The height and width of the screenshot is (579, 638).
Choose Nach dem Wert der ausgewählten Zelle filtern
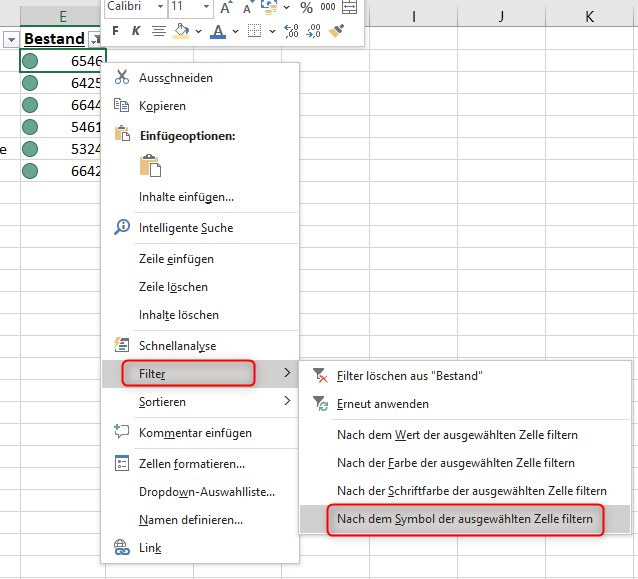pos(465,435)
